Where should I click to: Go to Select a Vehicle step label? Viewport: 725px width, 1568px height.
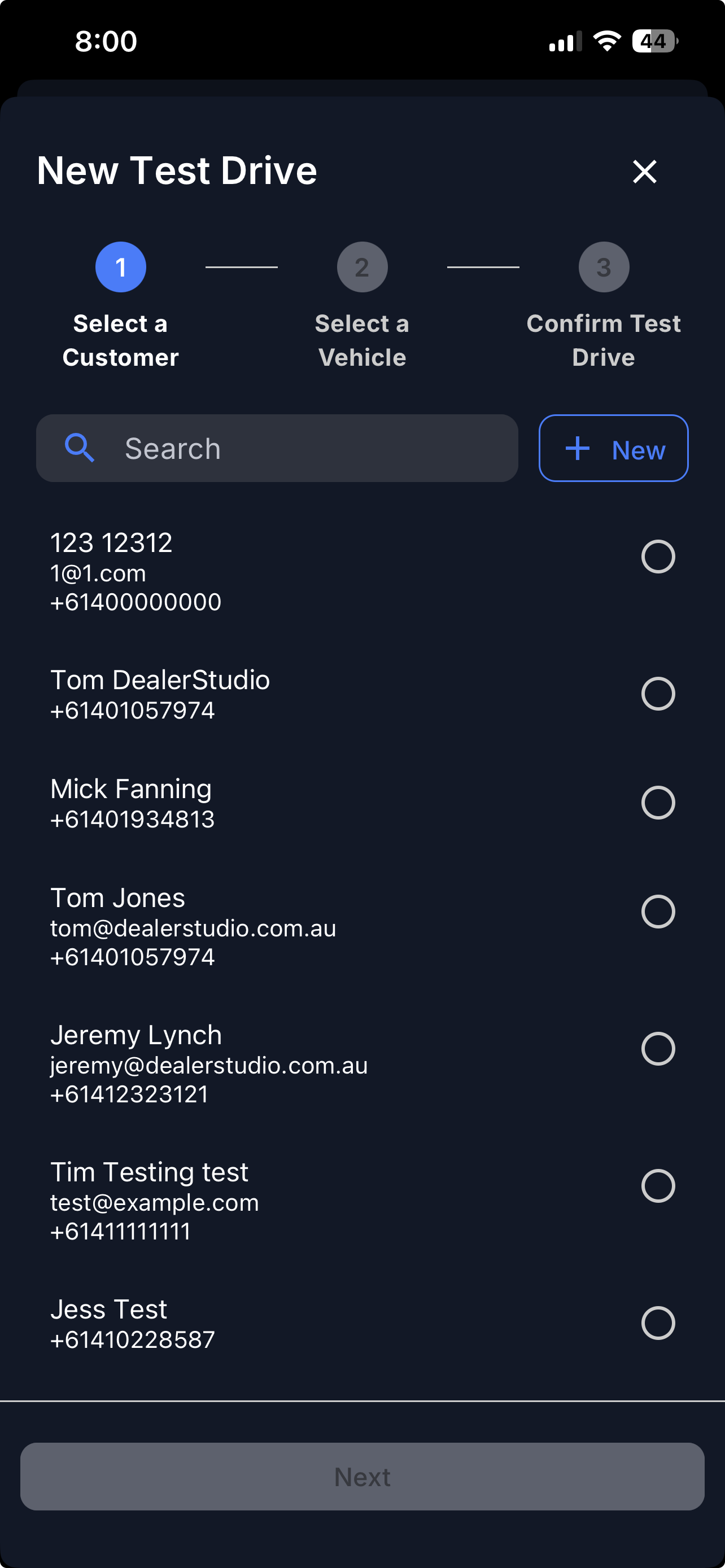click(x=362, y=340)
